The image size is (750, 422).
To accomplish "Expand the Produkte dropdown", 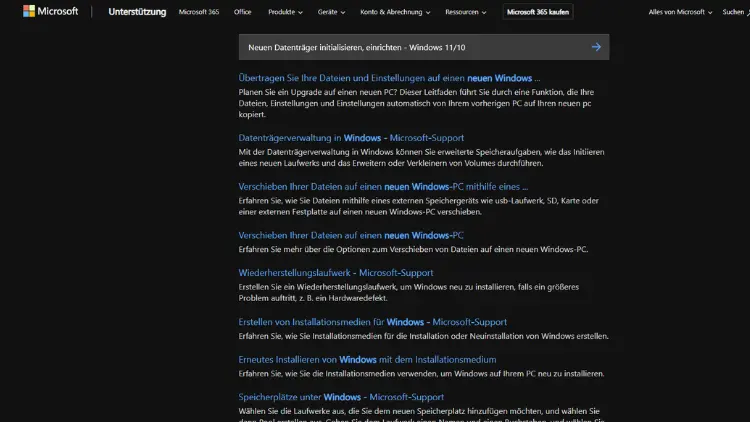I will [285, 12].
